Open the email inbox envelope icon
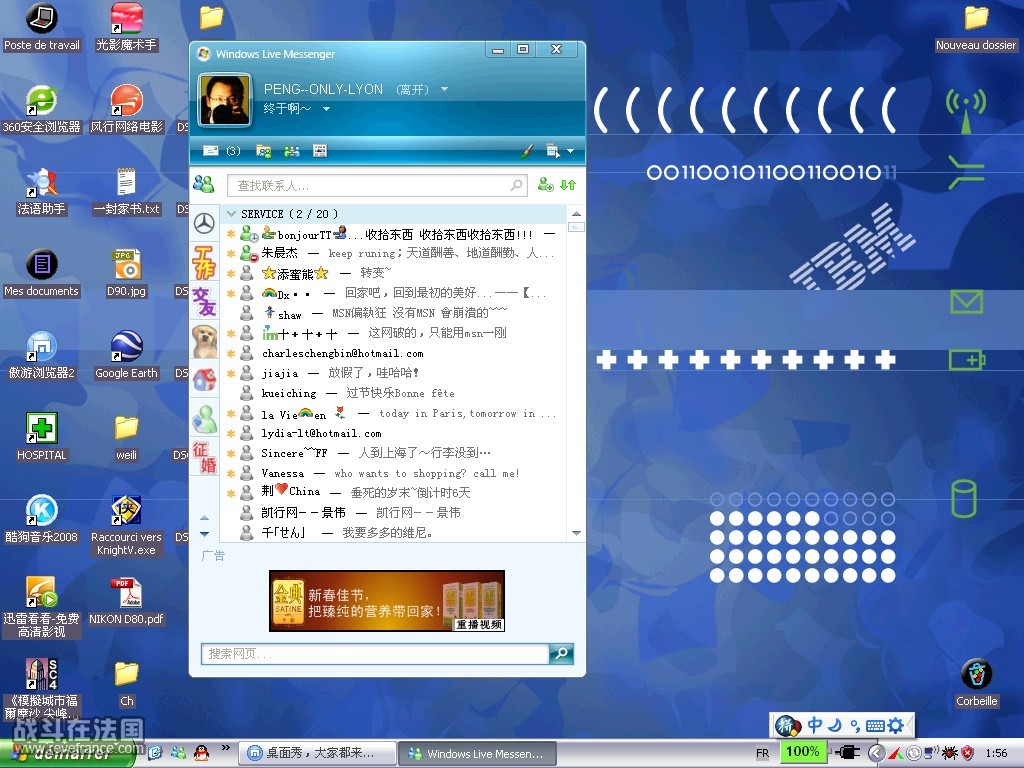Image resolution: width=1024 pixels, height=768 pixels. [x=211, y=151]
